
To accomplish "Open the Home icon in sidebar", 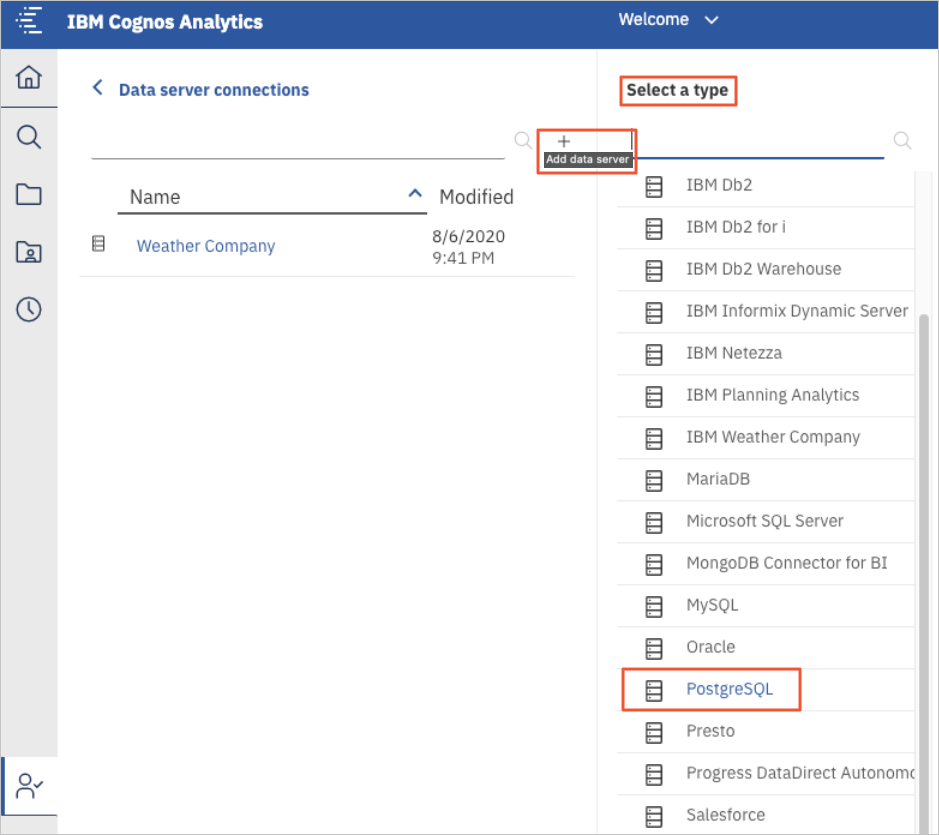I will pyautogui.click(x=29, y=78).
